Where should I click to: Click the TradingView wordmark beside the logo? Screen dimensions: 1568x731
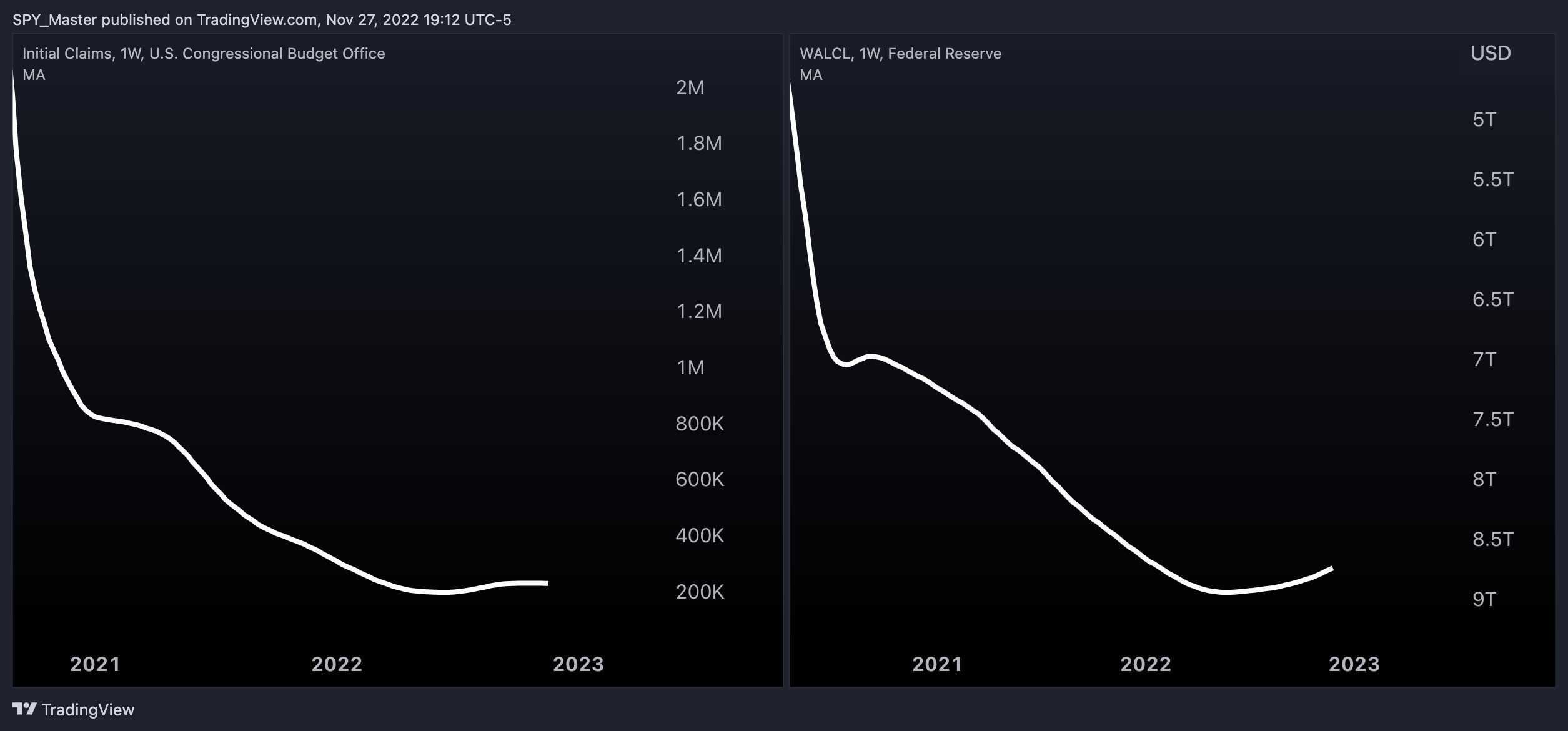[x=88, y=710]
